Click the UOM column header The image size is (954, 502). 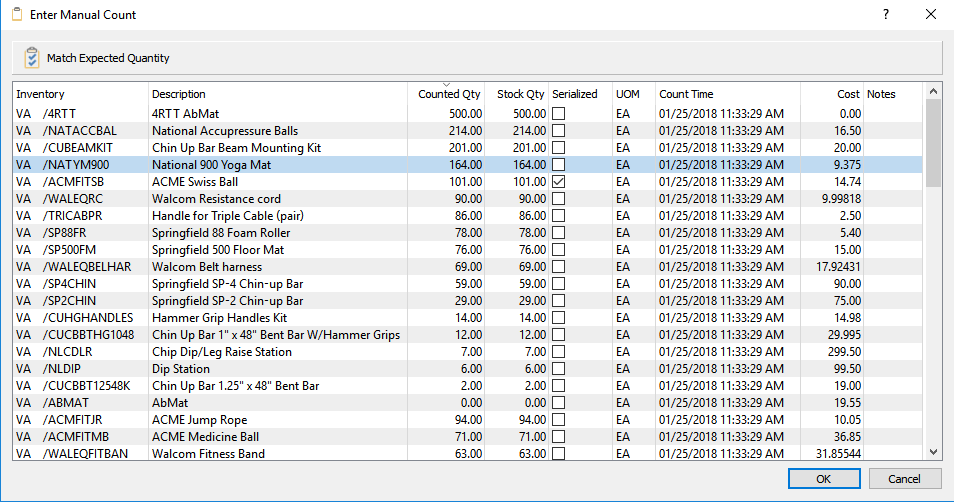point(634,94)
